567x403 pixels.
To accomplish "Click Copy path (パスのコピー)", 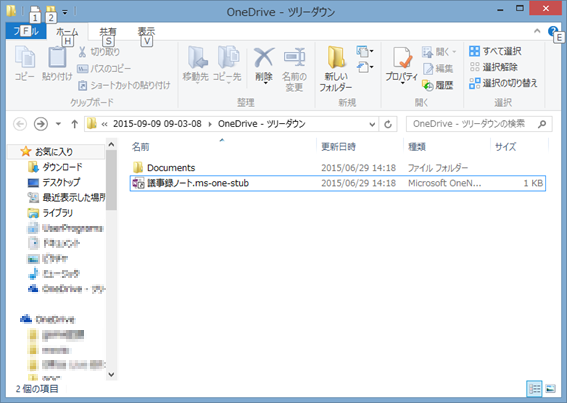I will 104,68.
